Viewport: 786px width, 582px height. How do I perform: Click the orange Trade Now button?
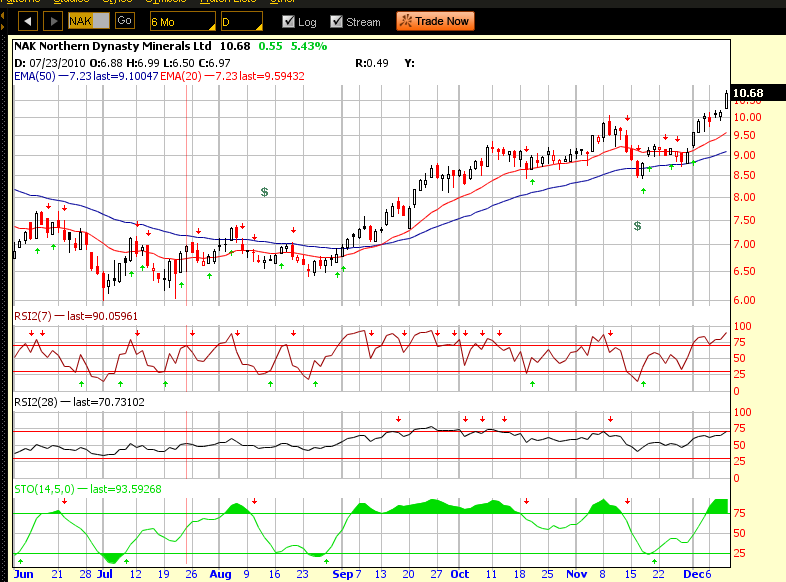tap(435, 22)
